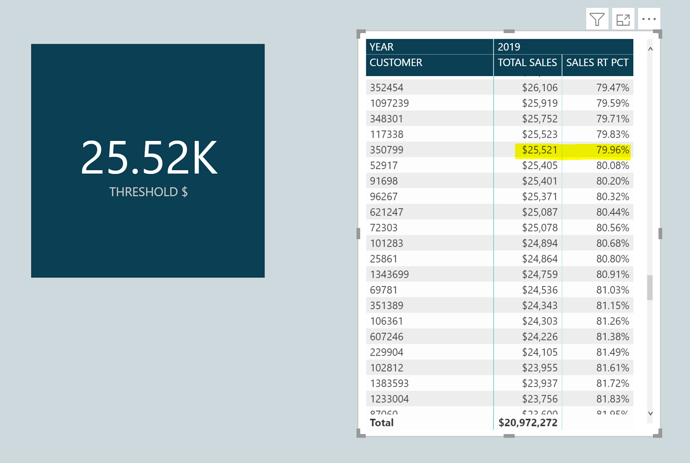Click the Focus mode icon
This screenshot has width=690, height=463.
pos(623,19)
